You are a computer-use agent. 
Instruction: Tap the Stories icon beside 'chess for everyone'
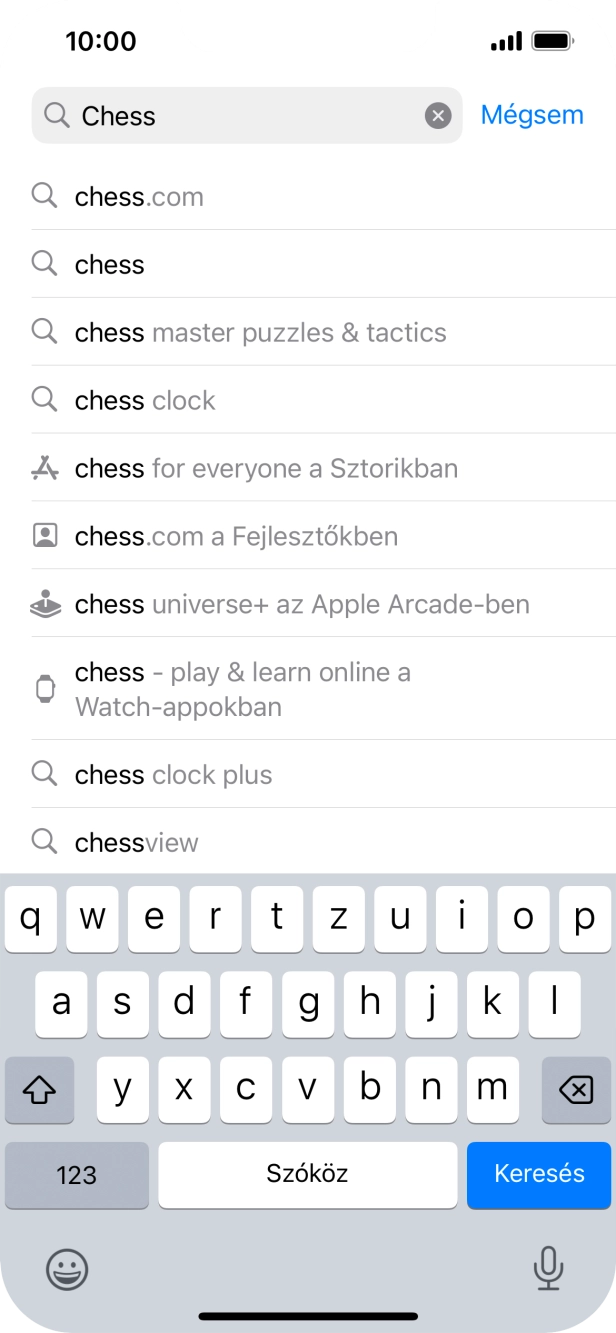44,468
